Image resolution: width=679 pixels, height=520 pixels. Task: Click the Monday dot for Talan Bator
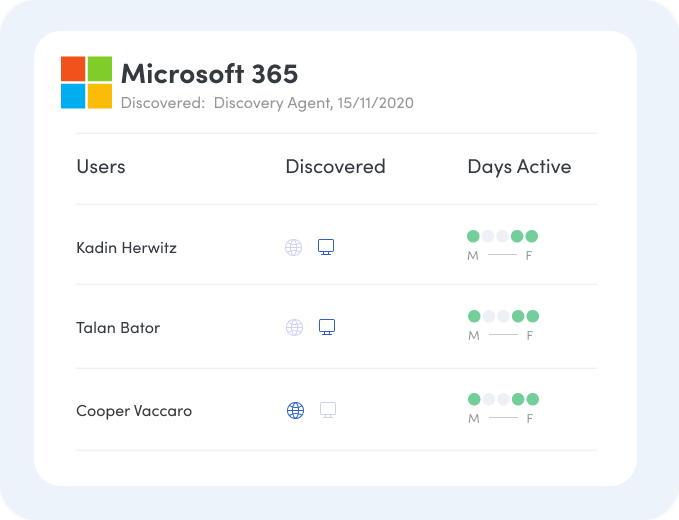pyautogui.click(x=474, y=316)
